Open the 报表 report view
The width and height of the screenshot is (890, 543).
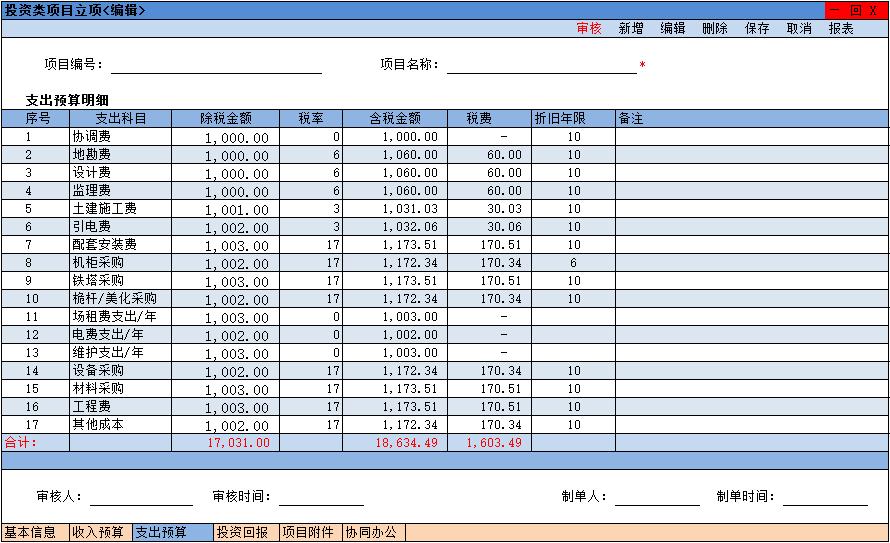coord(841,29)
